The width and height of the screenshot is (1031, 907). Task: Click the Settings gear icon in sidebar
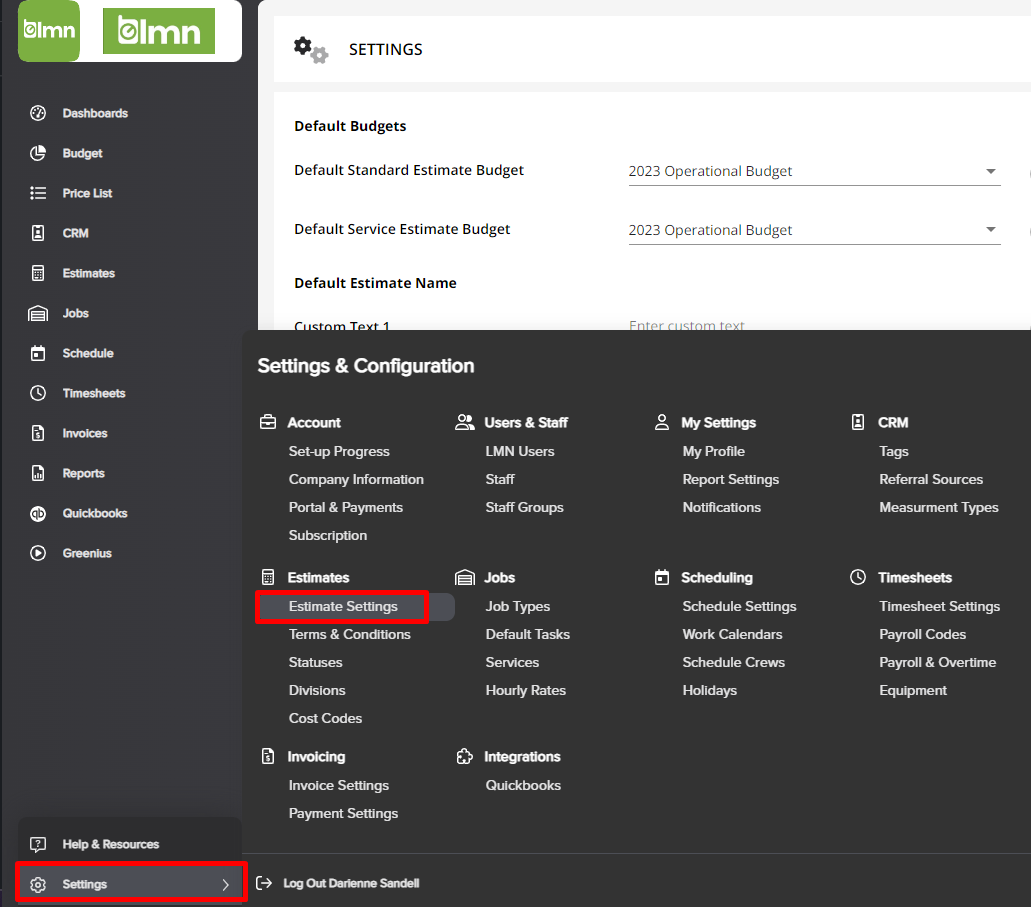coord(38,885)
